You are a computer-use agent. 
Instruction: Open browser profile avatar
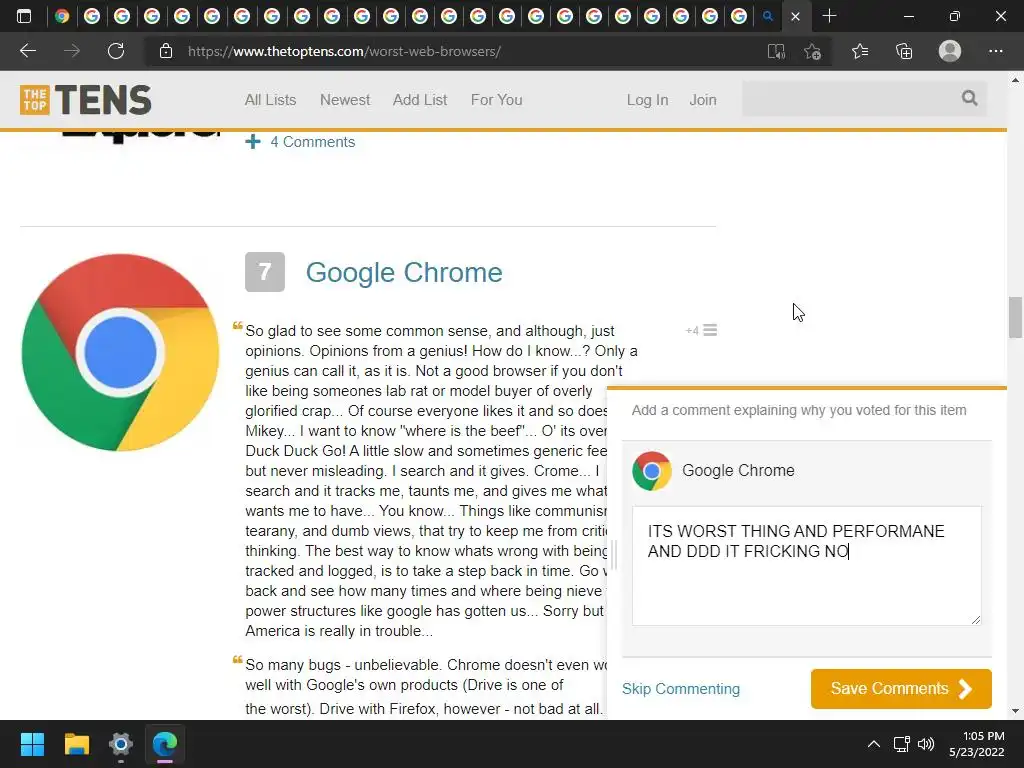click(x=950, y=51)
